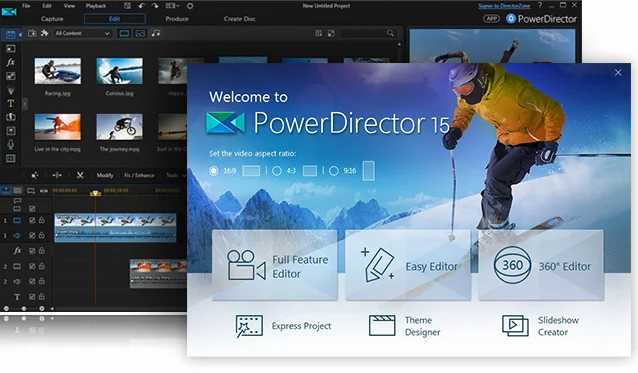Toggle the image media filter button
The image size is (638, 373).
tap(140, 33)
